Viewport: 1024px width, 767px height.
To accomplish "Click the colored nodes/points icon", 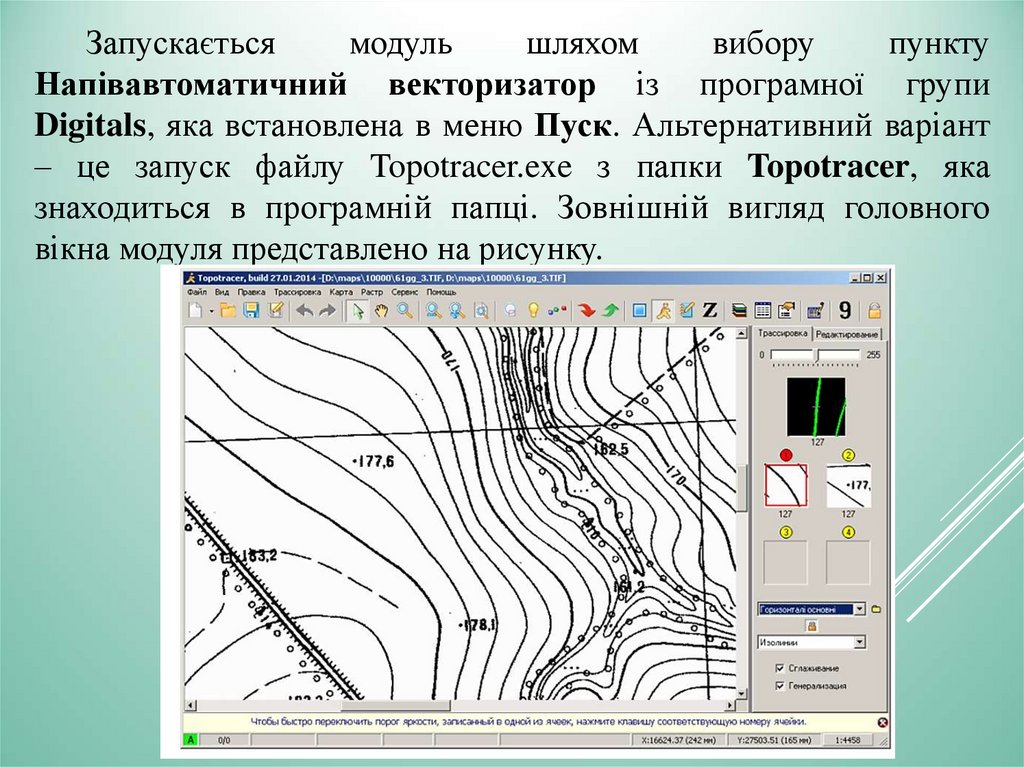I will coord(557,311).
